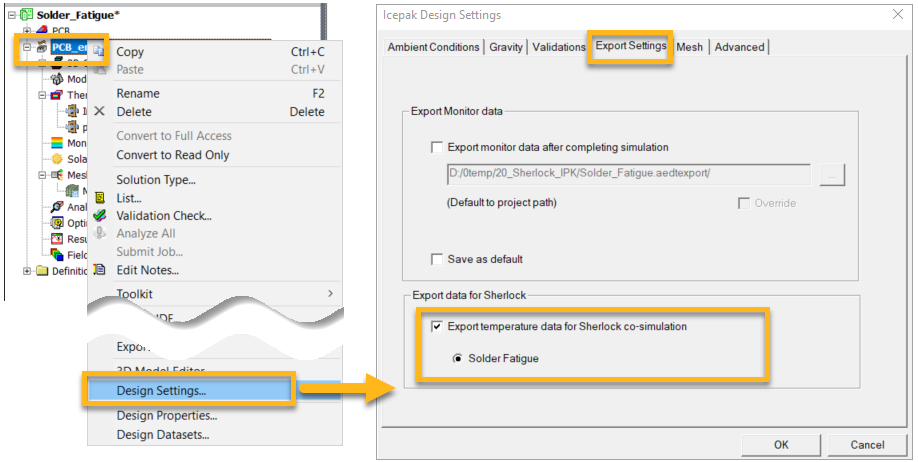This screenshot has width=918, height=462.
Task: Open the Mesh tab
Action: [x=689, y=47]
